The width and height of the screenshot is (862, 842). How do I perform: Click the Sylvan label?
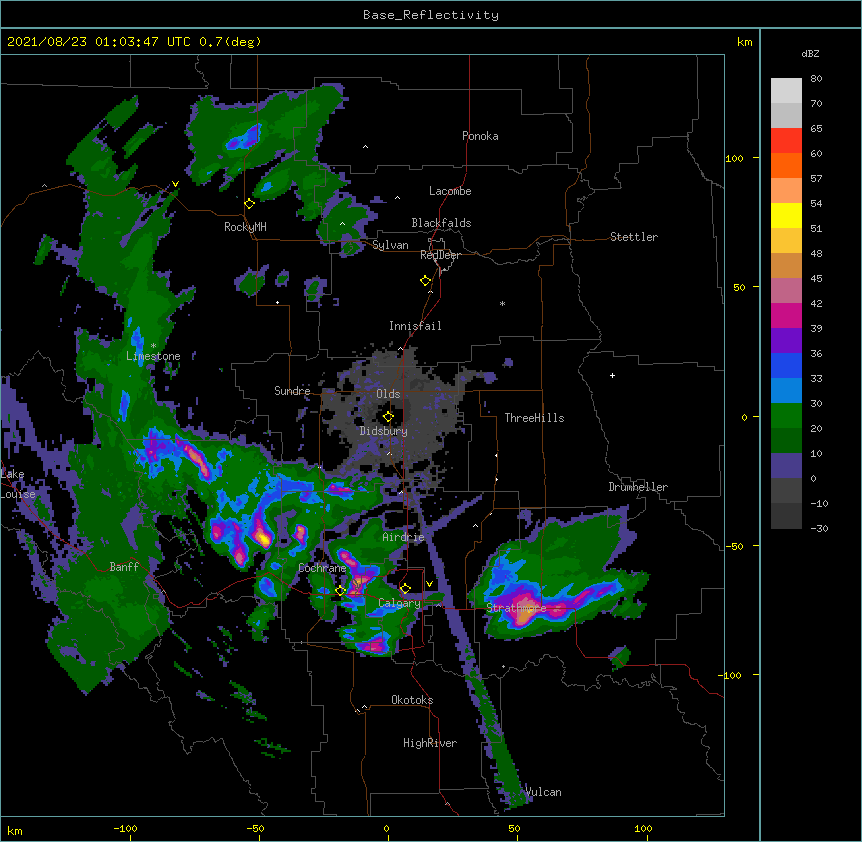(x=390, y=245)
